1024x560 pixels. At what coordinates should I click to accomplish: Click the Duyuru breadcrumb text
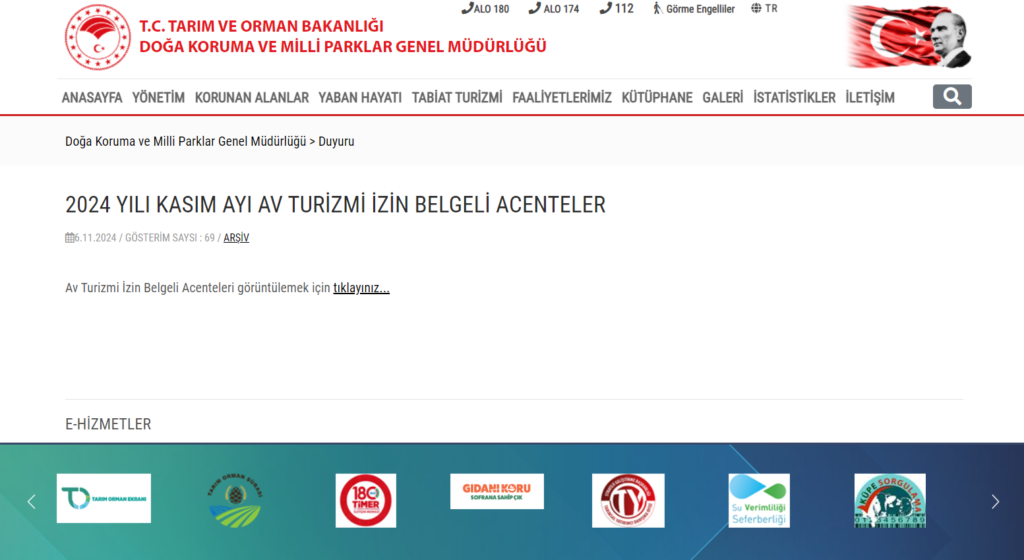coord(336,142)
